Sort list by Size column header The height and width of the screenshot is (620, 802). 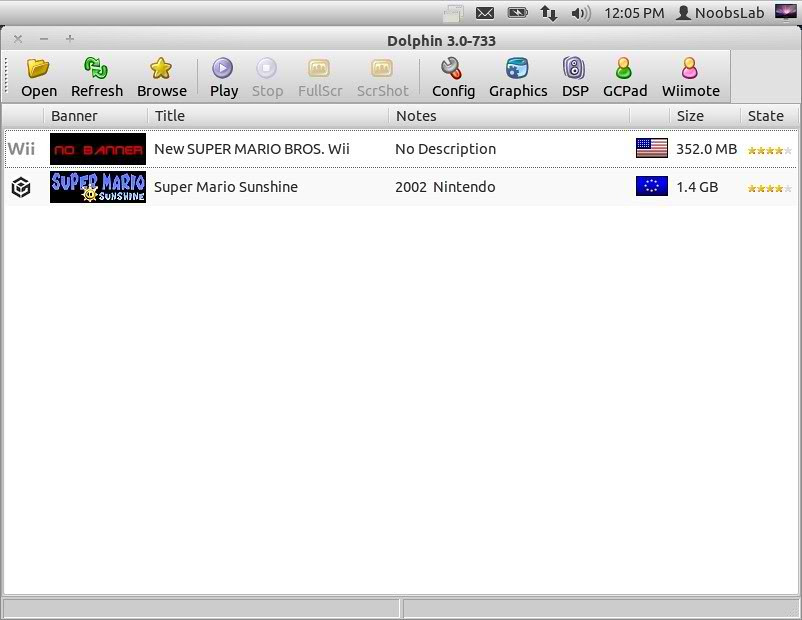[705, 116]
